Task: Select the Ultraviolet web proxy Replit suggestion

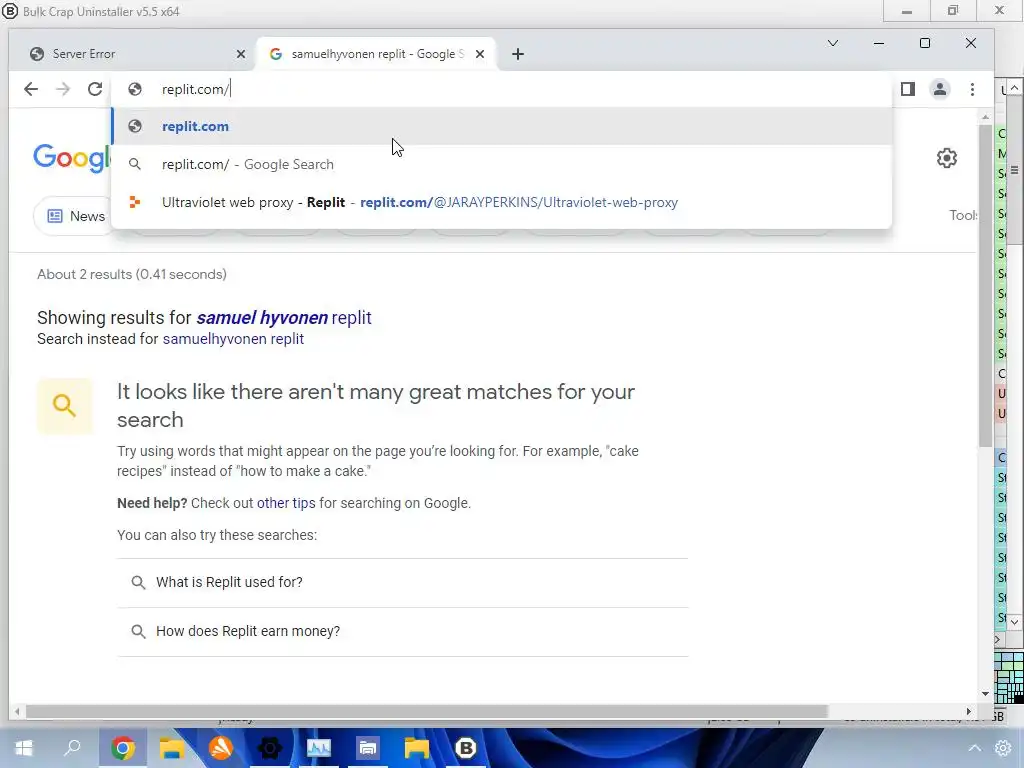Action: click(x=502, y=202)
